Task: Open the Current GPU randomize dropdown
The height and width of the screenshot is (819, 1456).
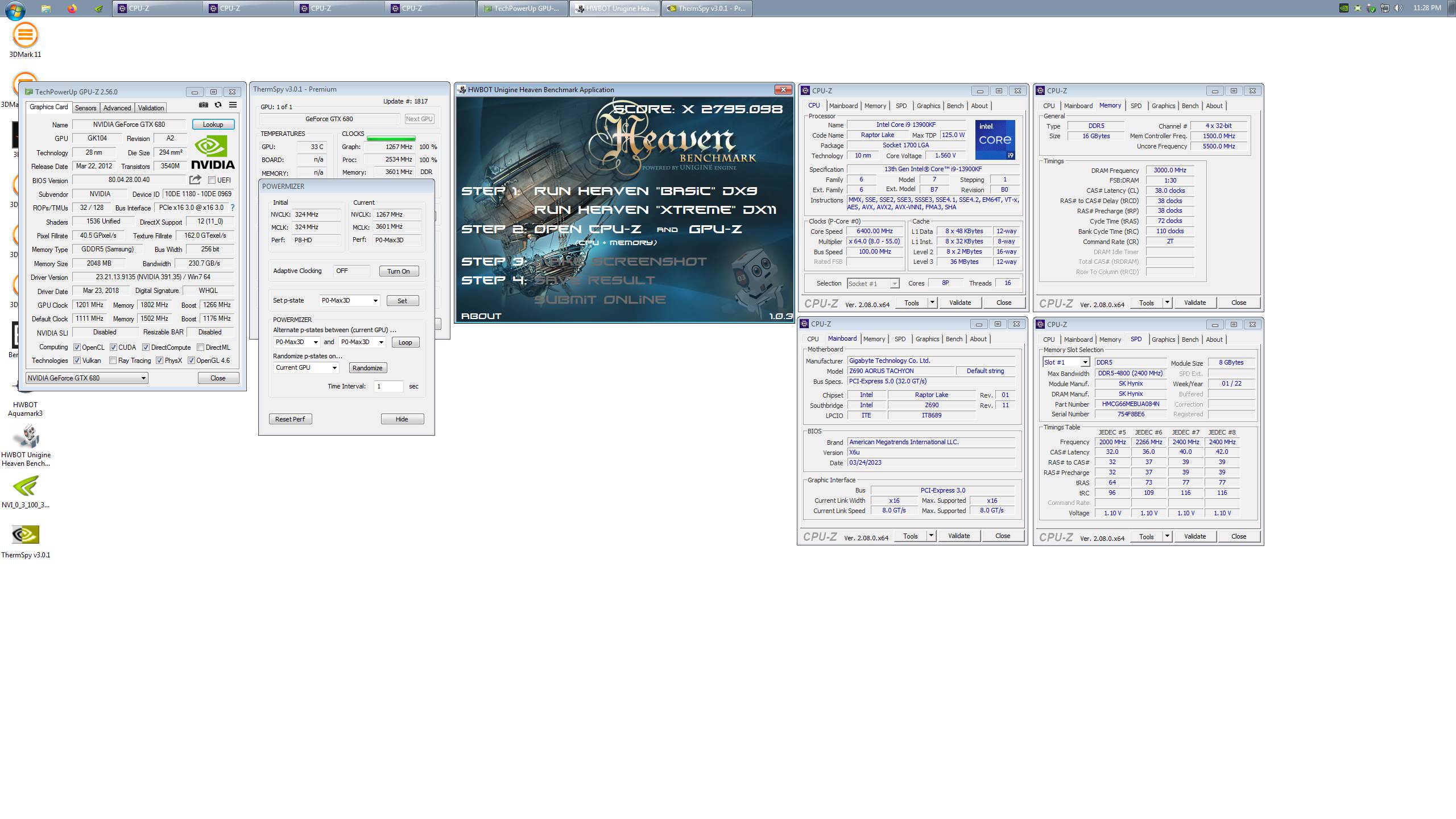Action: (306, 367)
